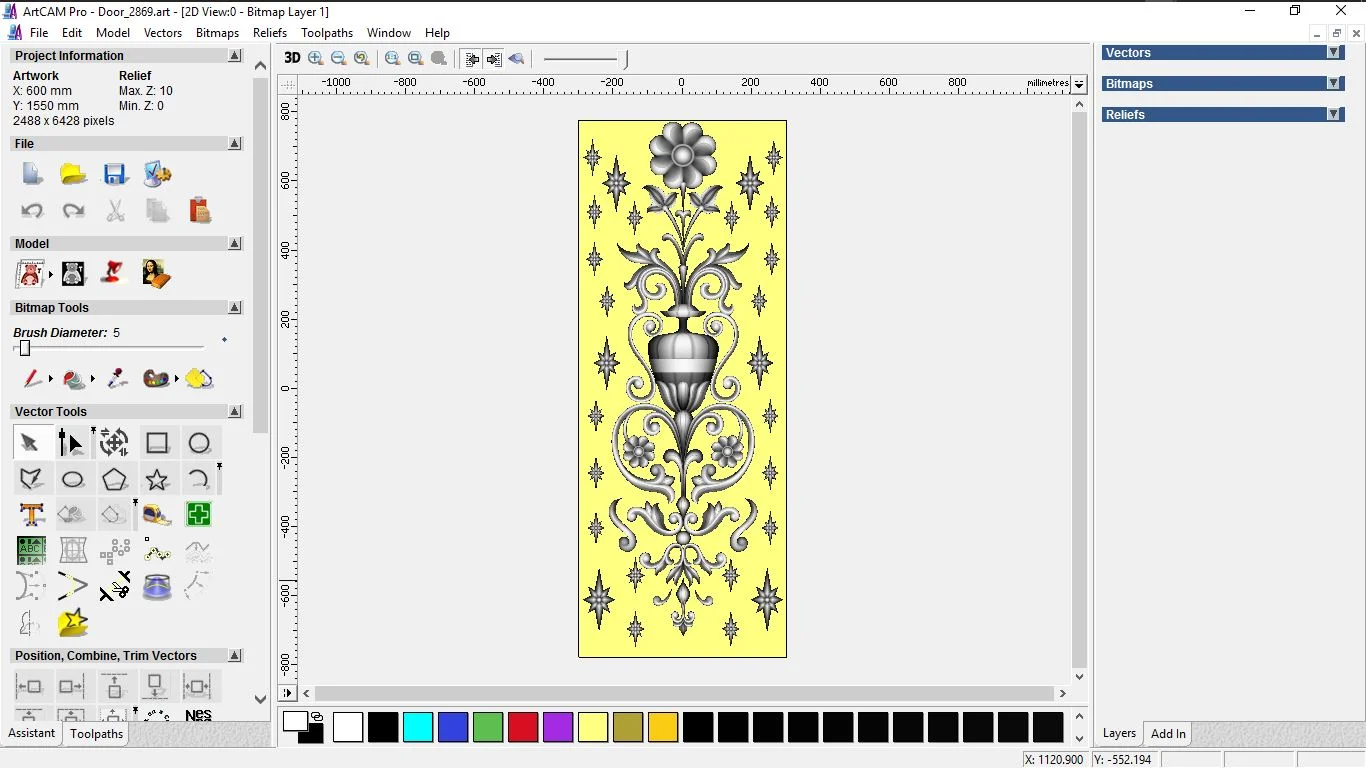This screenshot has height=768, width=1366.
Task: Select the Create Ellipse vector tool
Action: pyautogui.click(x=73, y=480)
